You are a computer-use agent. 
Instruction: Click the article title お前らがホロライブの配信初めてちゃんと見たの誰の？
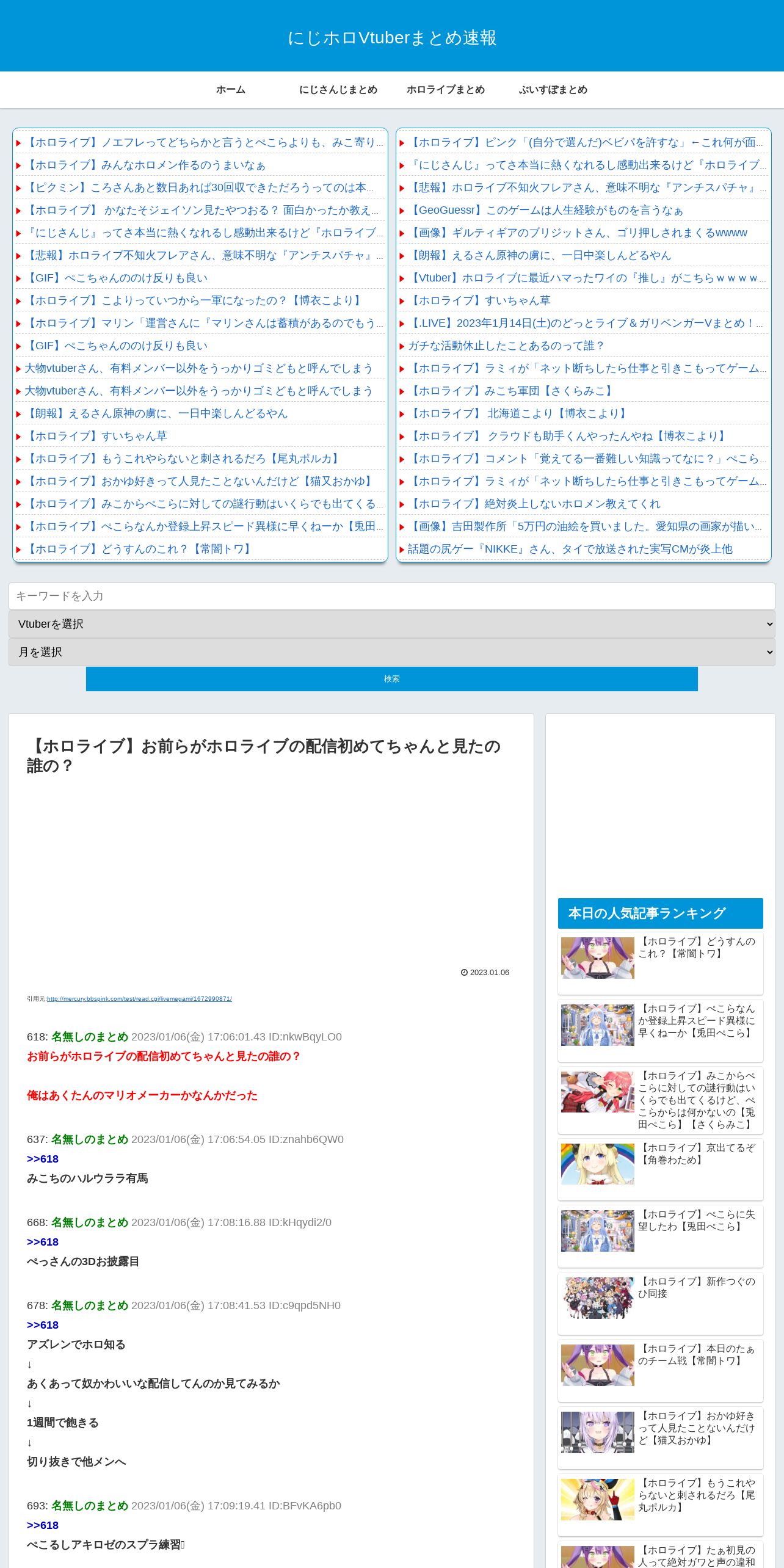264,755
